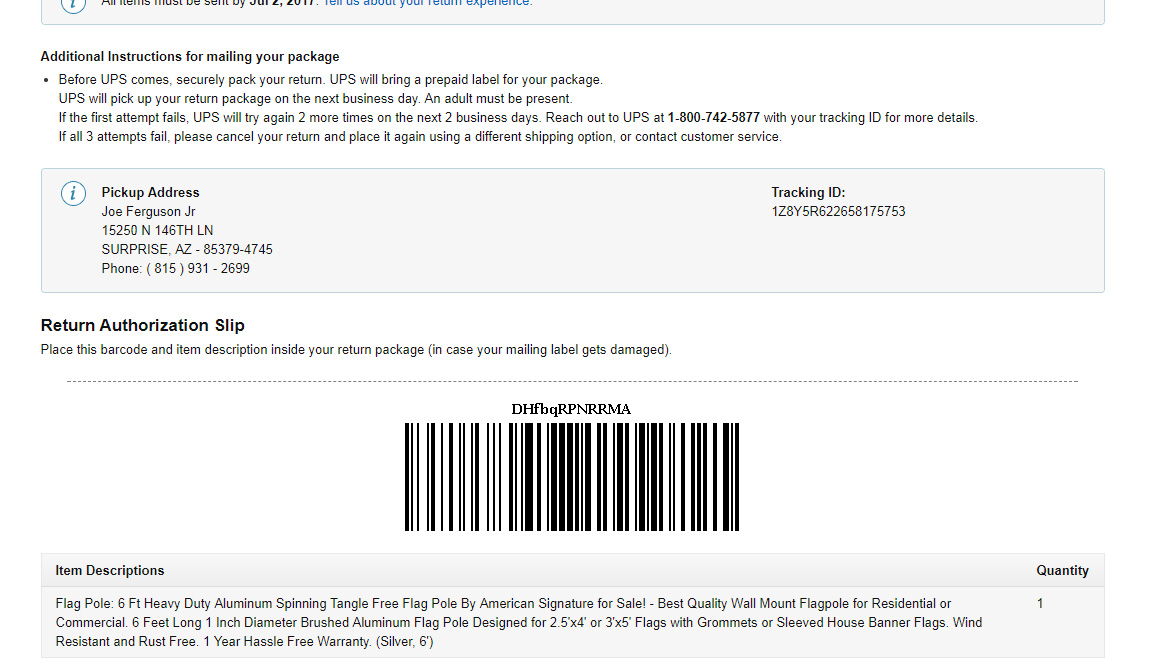1161x670 pixels.
Task: Click the Item Descriptions column header
Action: 110,571
